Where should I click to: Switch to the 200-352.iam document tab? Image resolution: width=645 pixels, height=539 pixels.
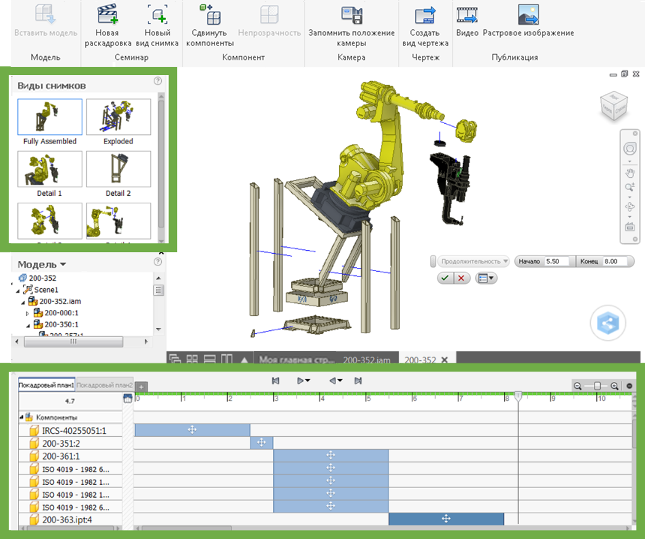[x=367, y=360]
